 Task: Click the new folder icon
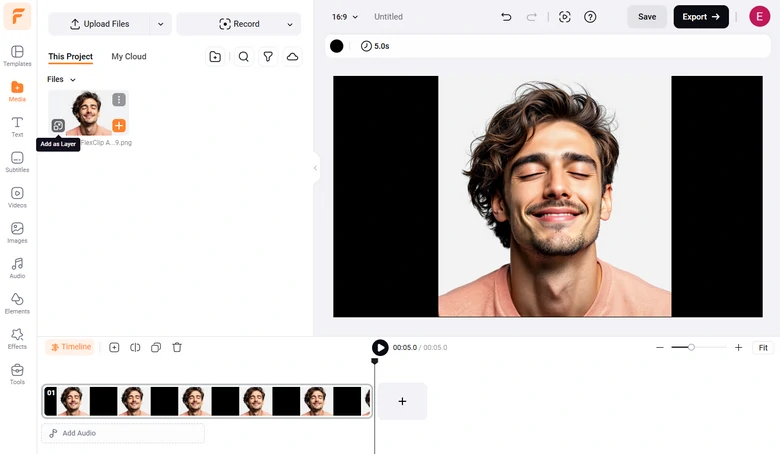click(x=215, y=57)
